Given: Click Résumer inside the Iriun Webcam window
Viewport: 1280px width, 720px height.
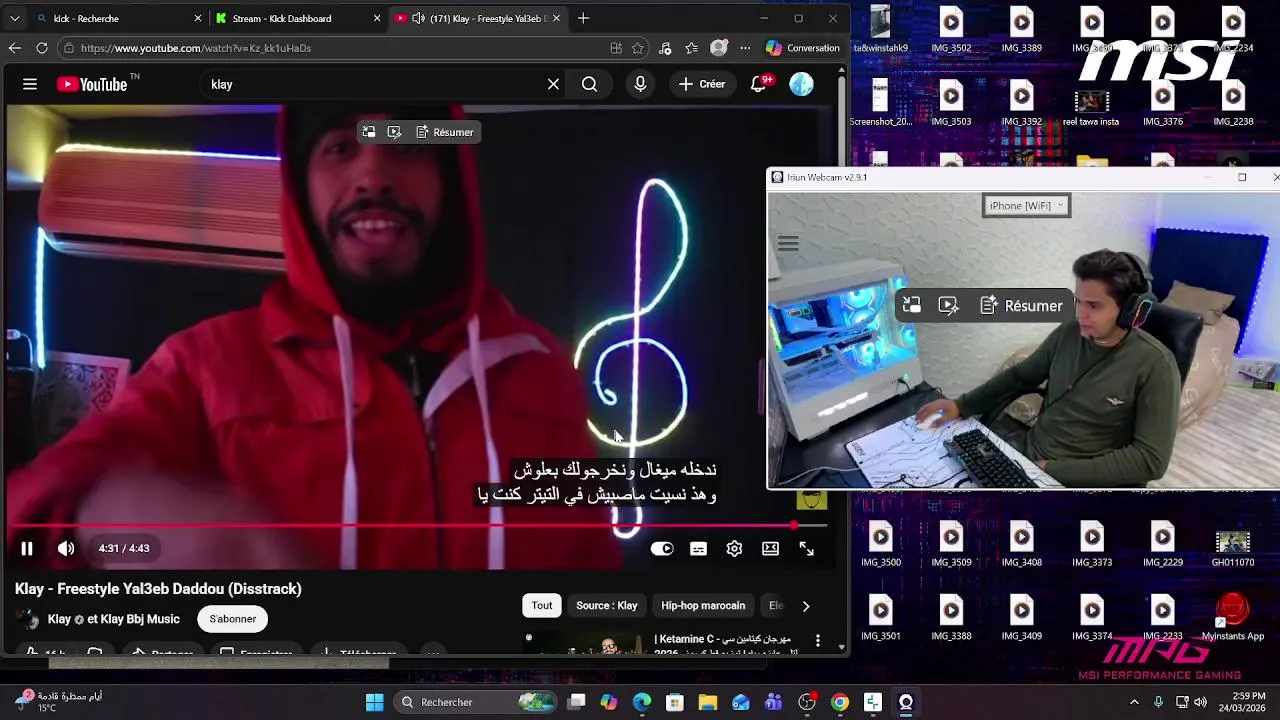Looking at the screenshot, I should click(1022, 306).
